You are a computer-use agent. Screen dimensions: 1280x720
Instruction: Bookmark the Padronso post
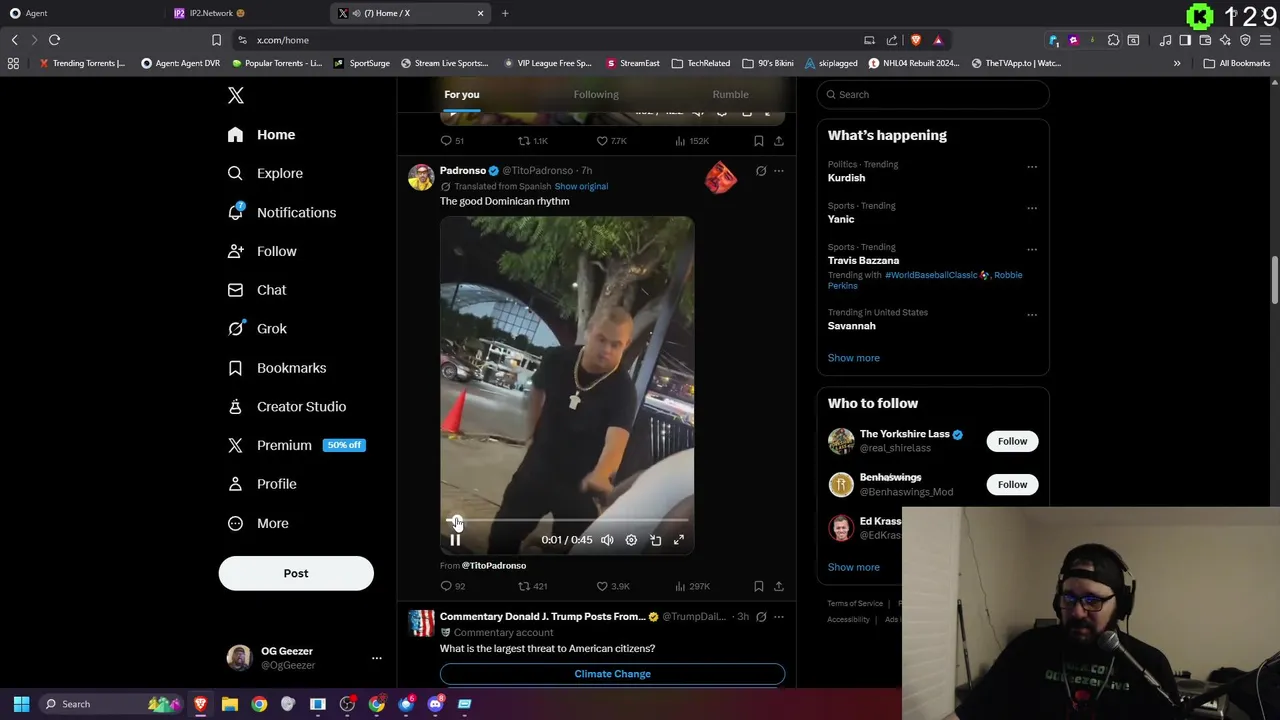(x=759, y=586)
